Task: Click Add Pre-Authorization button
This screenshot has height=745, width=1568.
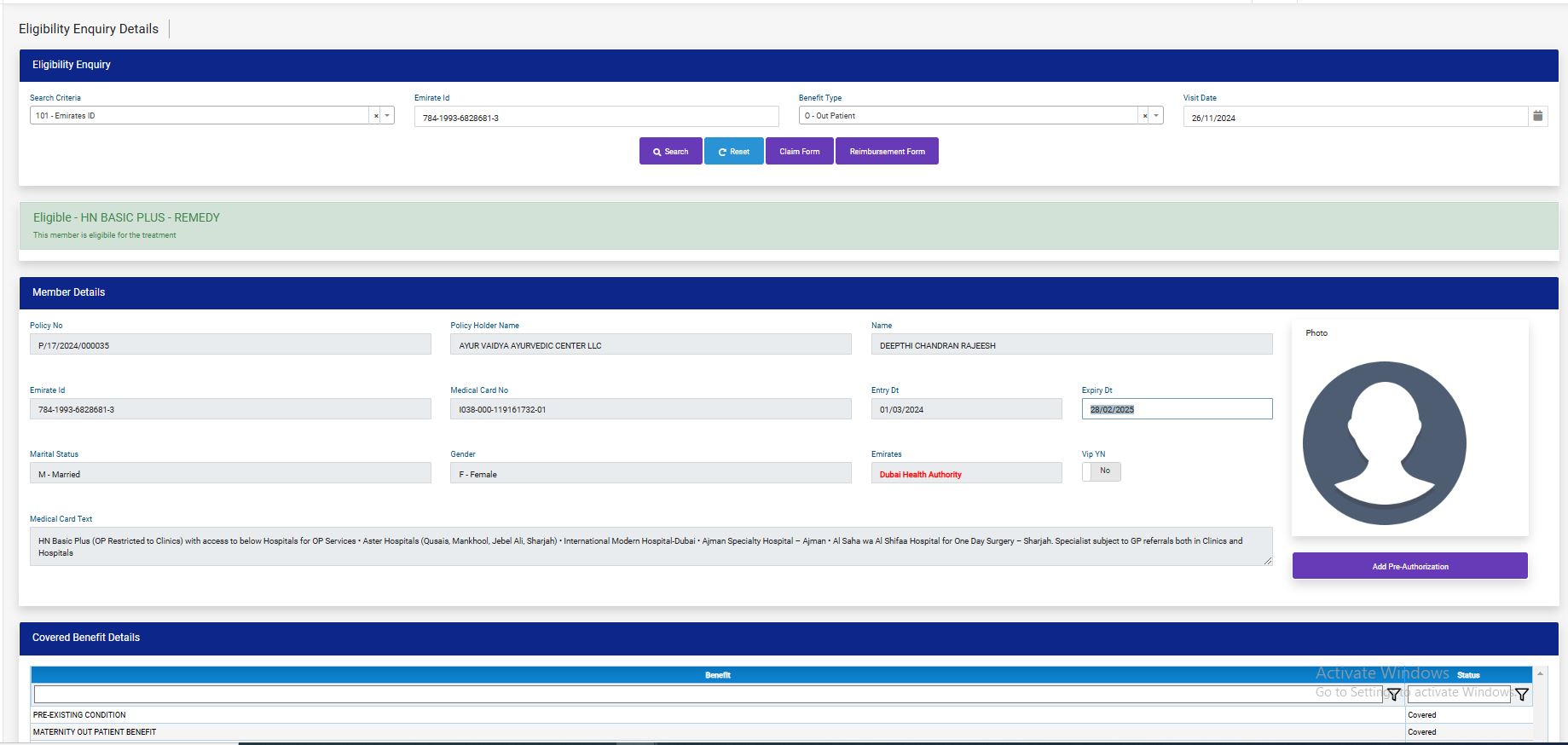Action: coord(1409,566)
